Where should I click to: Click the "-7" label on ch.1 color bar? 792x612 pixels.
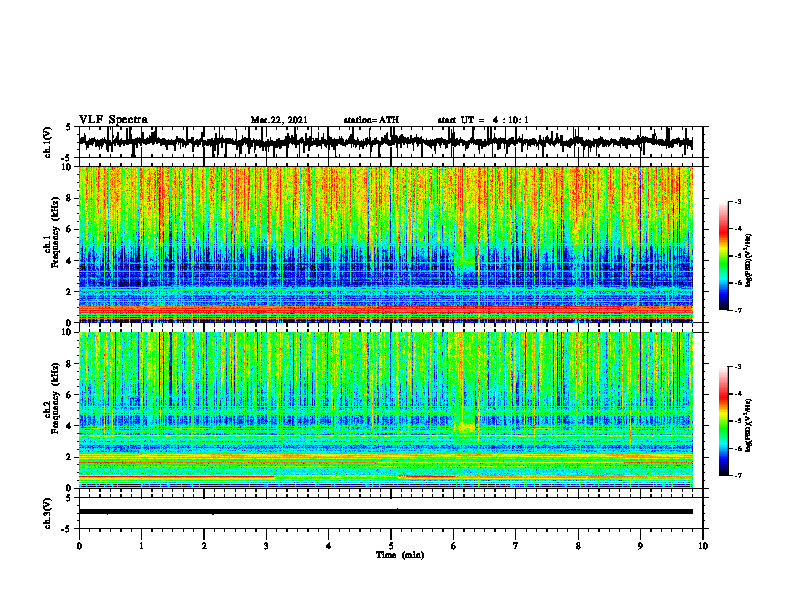coord(737,310)
